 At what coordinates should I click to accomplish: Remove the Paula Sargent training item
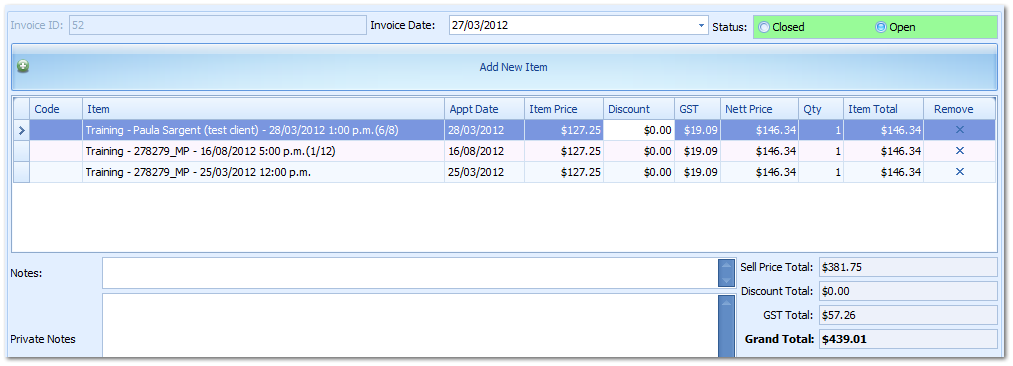959,130
